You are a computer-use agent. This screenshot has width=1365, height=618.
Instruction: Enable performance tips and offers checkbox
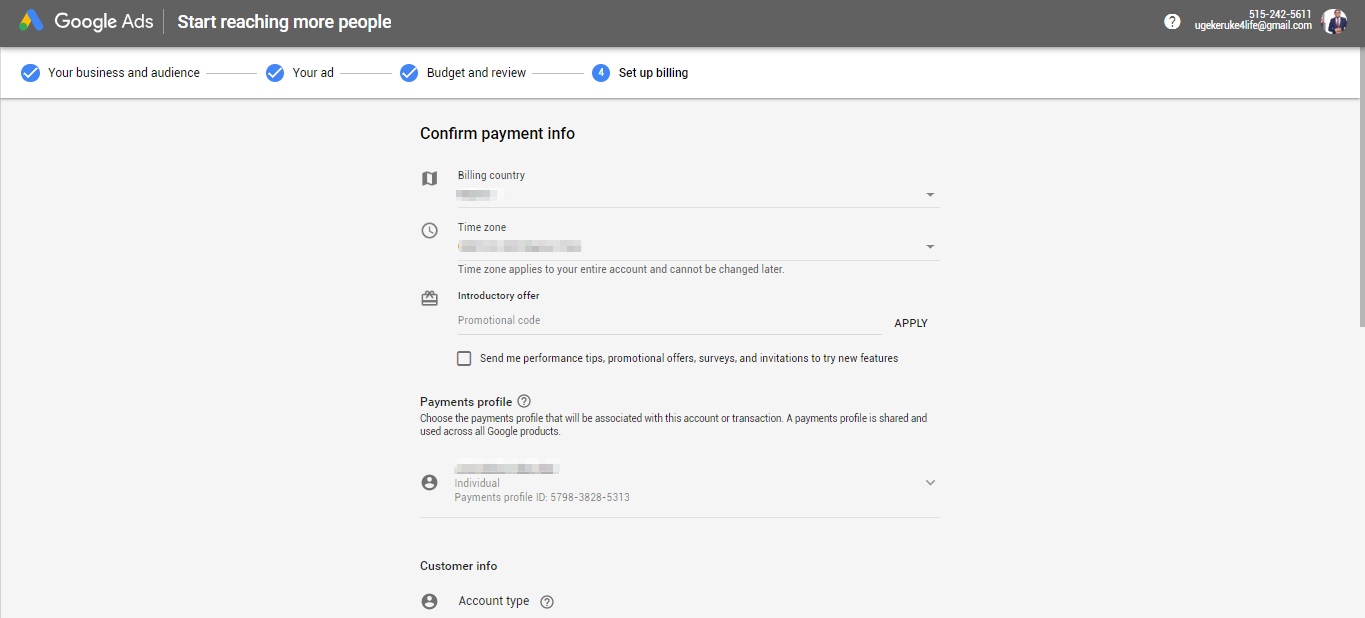tap(464, 358)
